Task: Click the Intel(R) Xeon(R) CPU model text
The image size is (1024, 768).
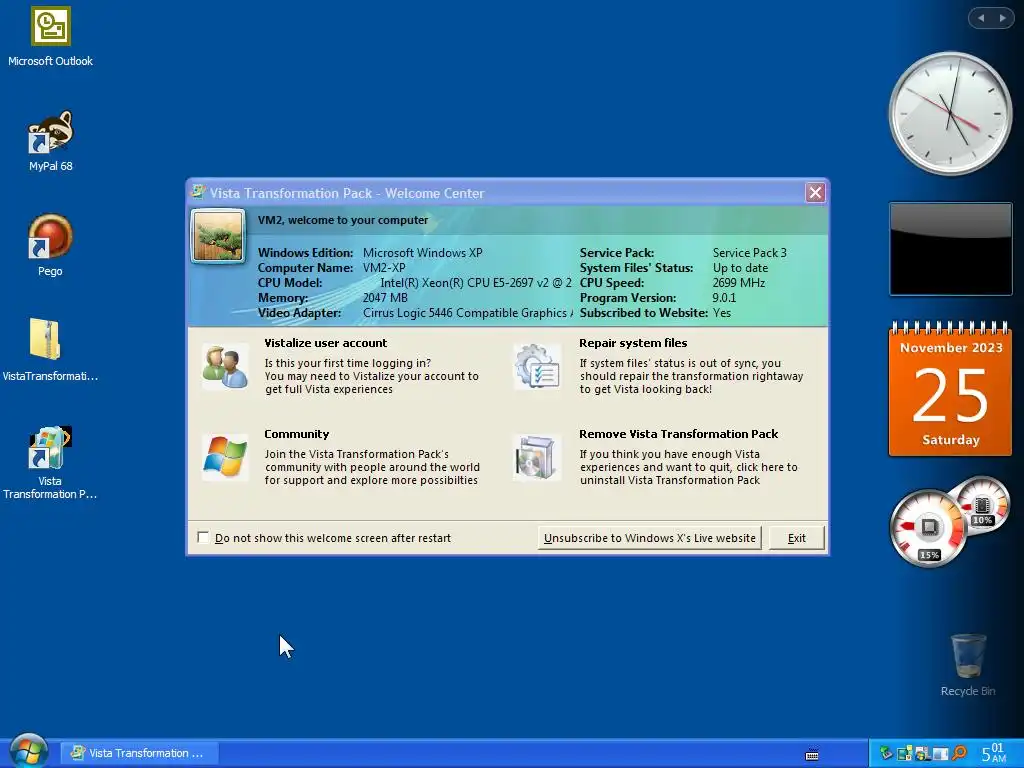Action: 476,283
